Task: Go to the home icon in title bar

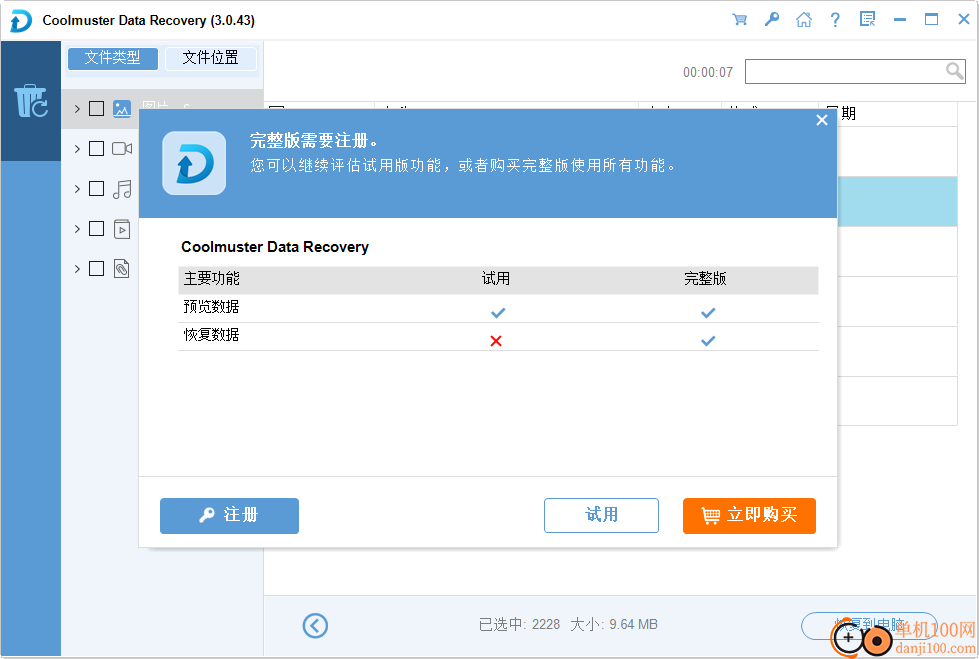Action: point(804,19)
